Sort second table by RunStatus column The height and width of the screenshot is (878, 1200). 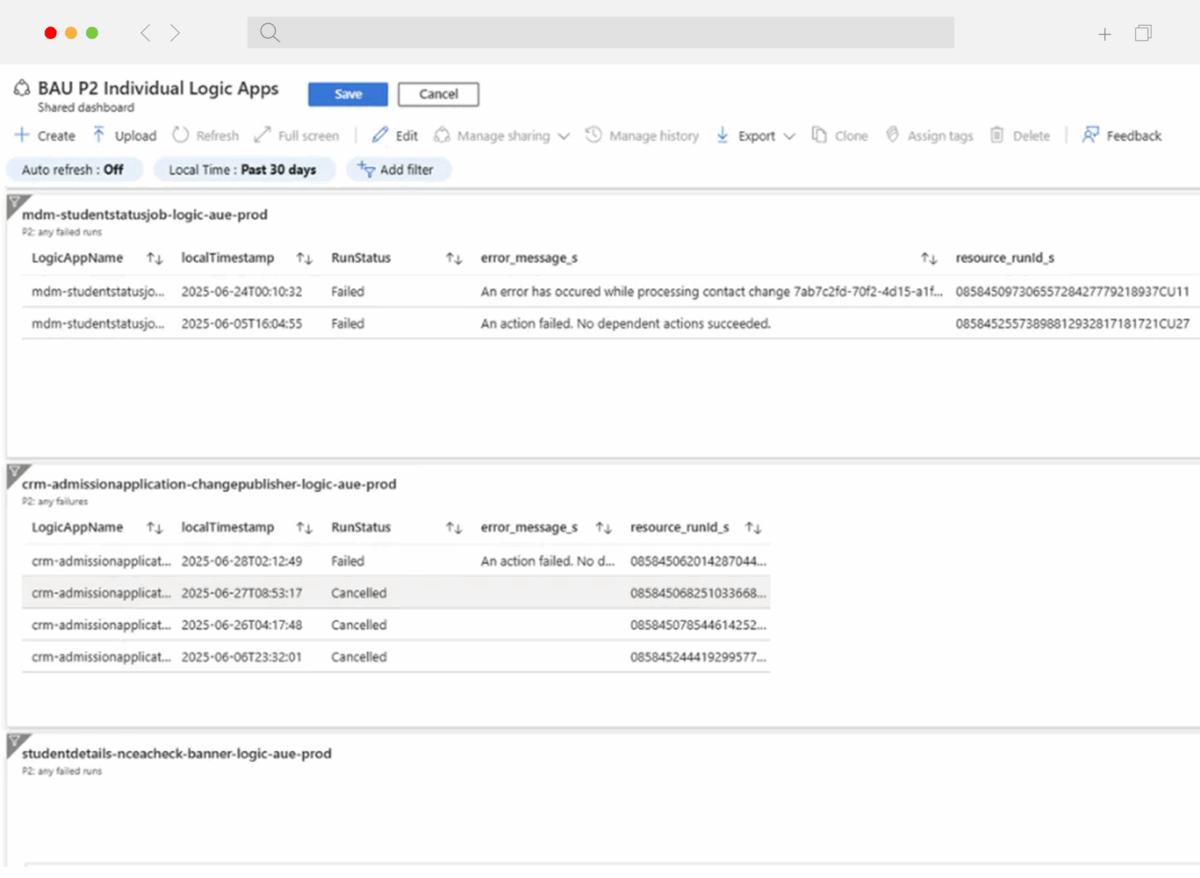(454, 527)
